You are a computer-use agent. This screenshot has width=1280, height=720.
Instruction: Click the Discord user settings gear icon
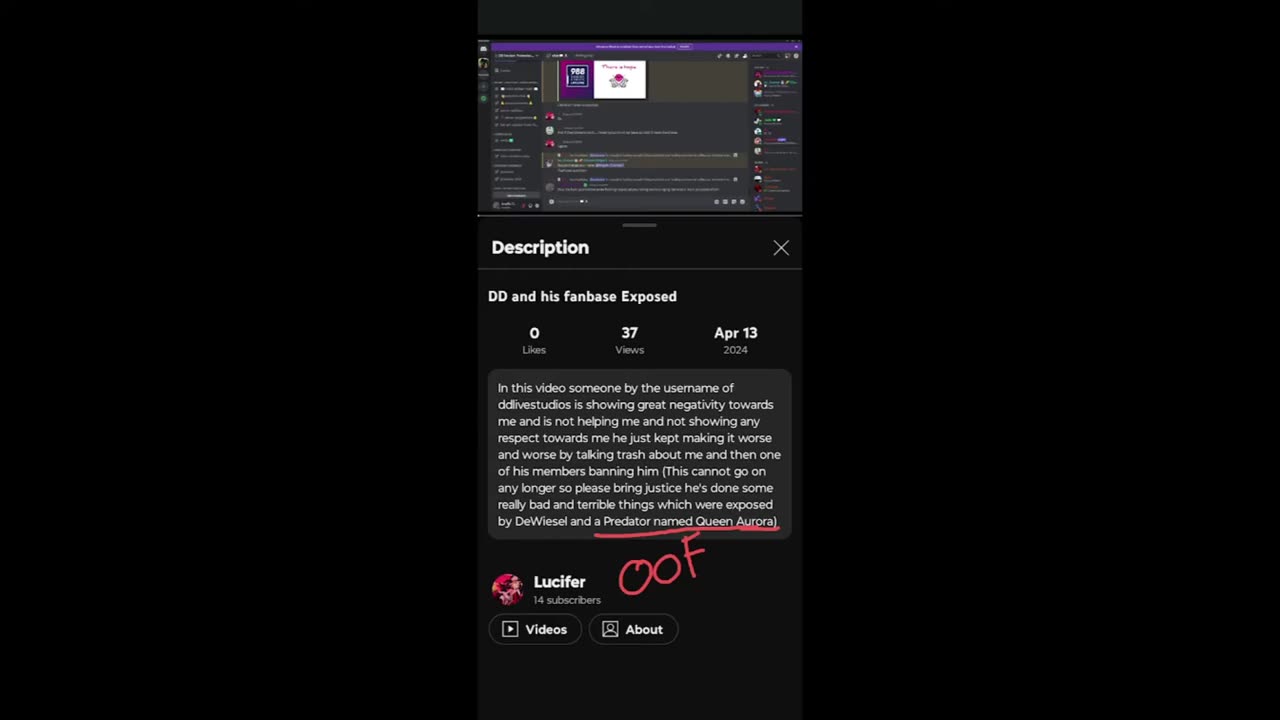[x=537, y=204]
